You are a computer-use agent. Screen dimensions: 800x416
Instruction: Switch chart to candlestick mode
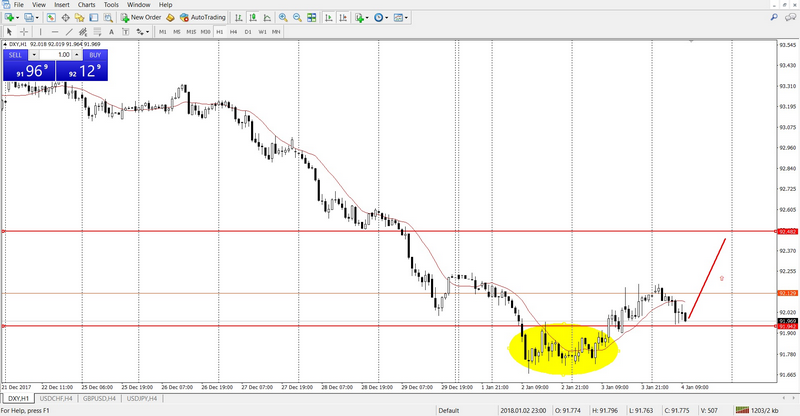coord(253,18)
